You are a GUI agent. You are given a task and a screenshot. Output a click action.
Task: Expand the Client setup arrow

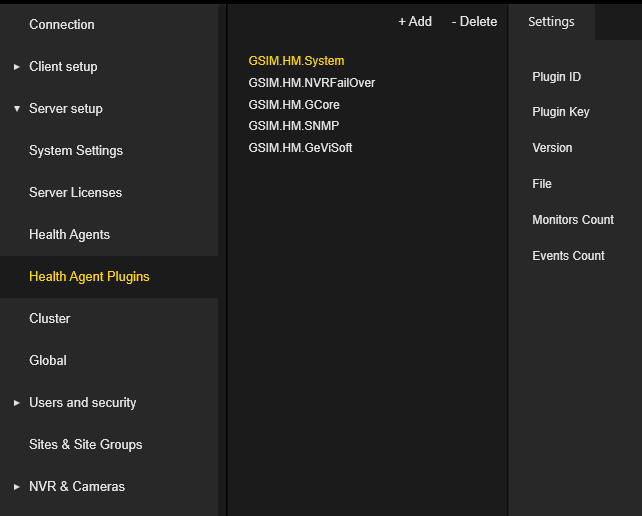click(16, 67)
